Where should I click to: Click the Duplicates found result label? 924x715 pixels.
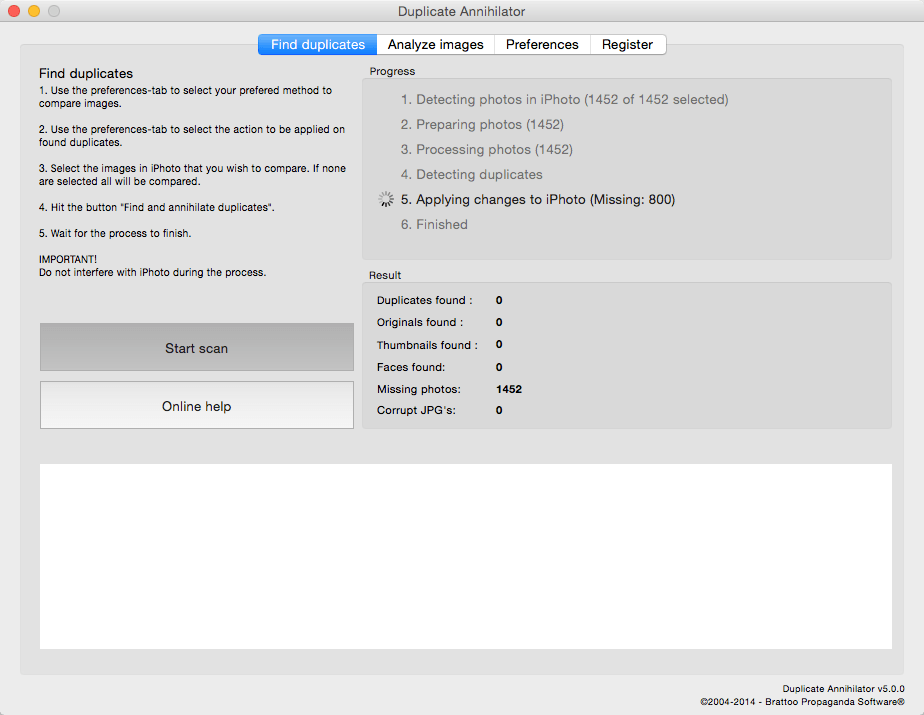click(424, 300)
